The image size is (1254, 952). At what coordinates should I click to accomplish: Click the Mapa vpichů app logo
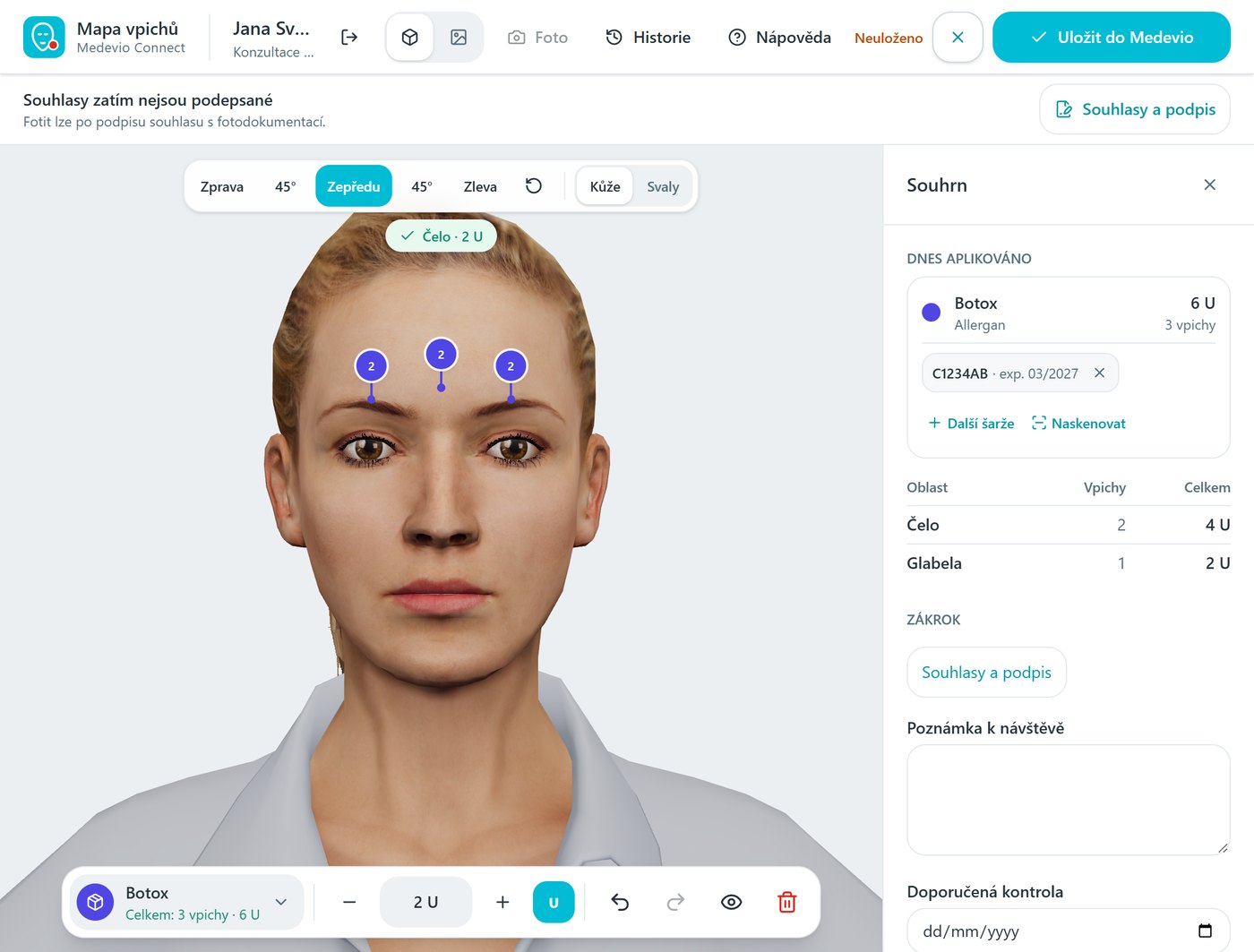(x=44, y=38)
